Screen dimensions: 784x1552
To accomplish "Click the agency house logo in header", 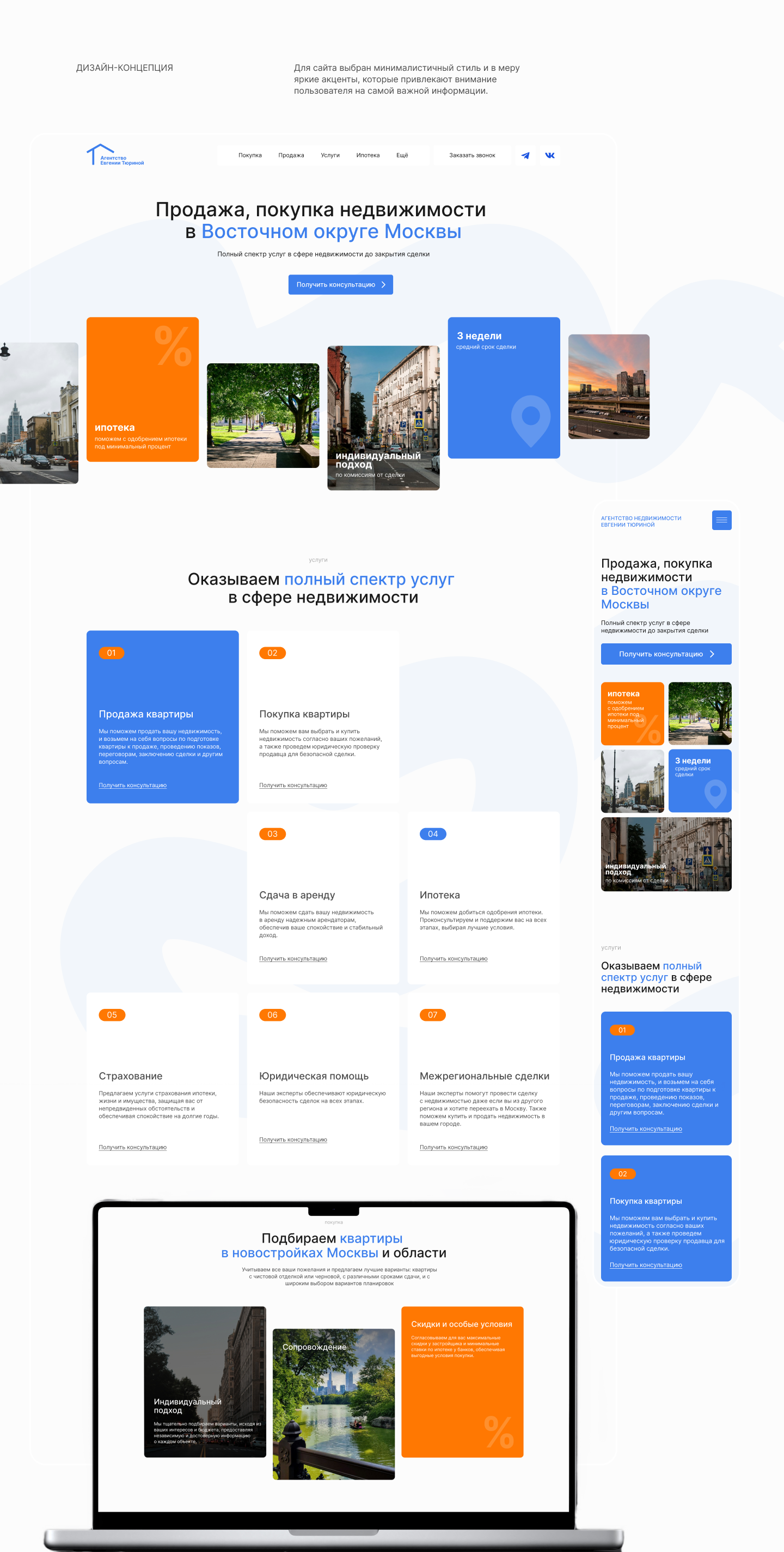I will coord(115,155).
